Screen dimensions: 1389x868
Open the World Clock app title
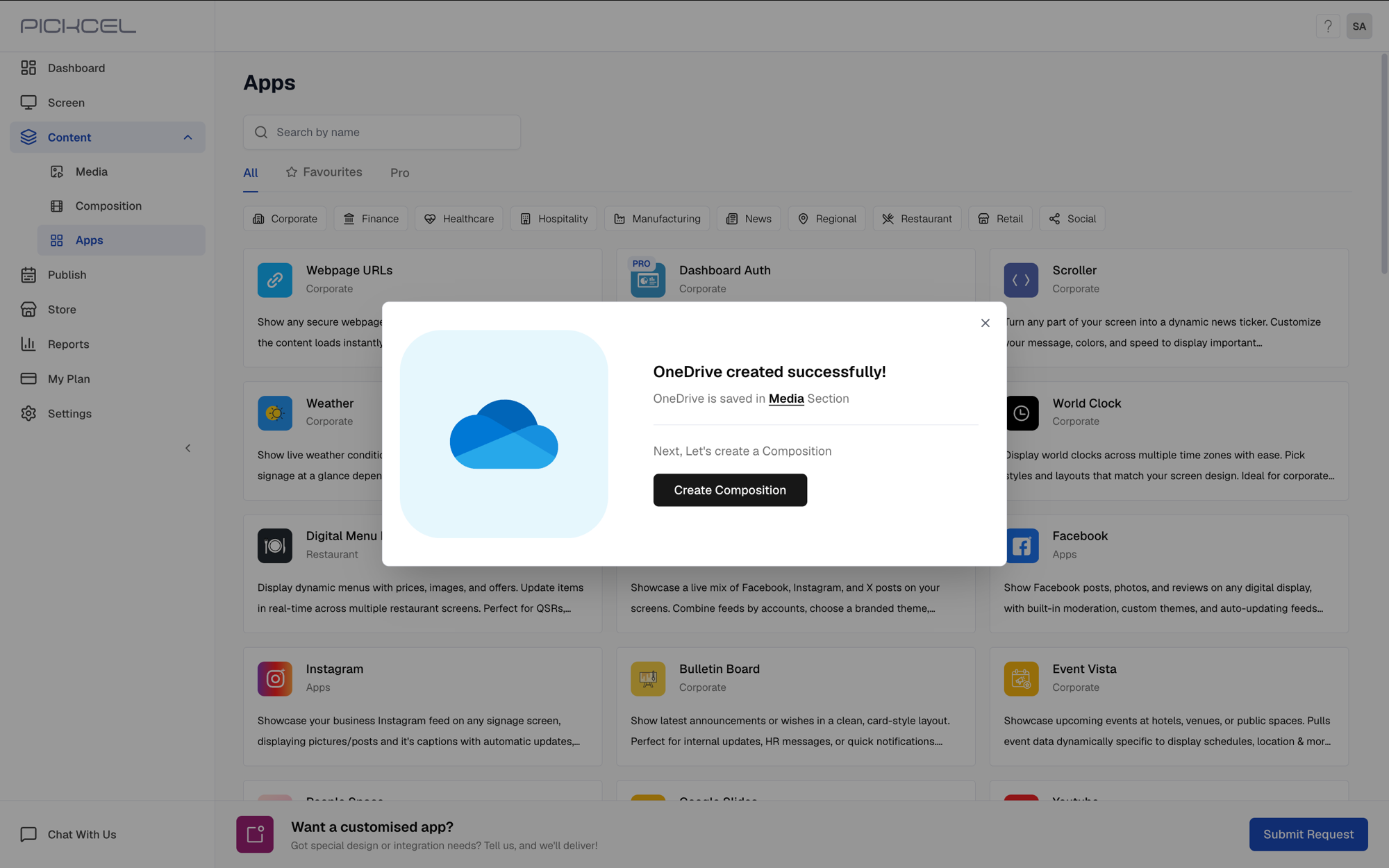[x=1087, y=403]
